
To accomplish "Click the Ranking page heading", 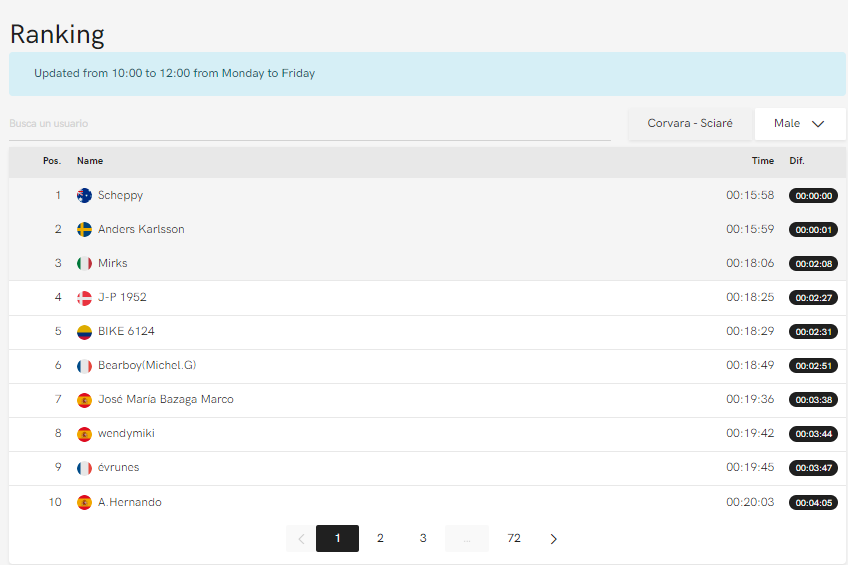I will [57, 35].
